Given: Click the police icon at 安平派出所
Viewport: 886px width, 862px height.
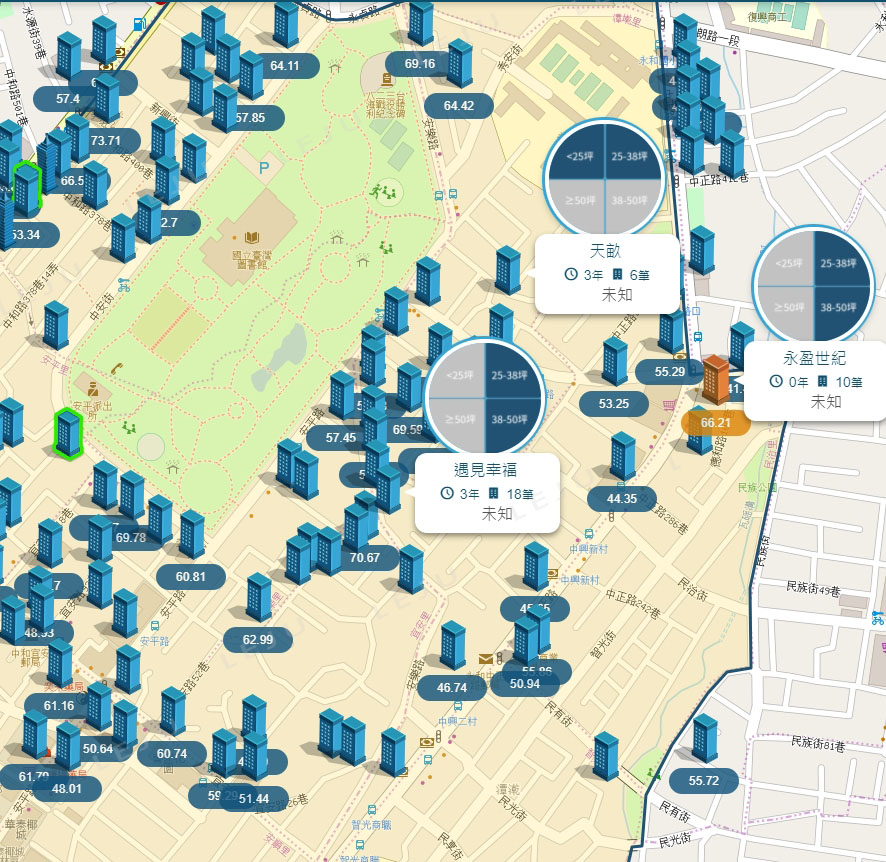Looking at the screenshot, I should tap(93, 389).
